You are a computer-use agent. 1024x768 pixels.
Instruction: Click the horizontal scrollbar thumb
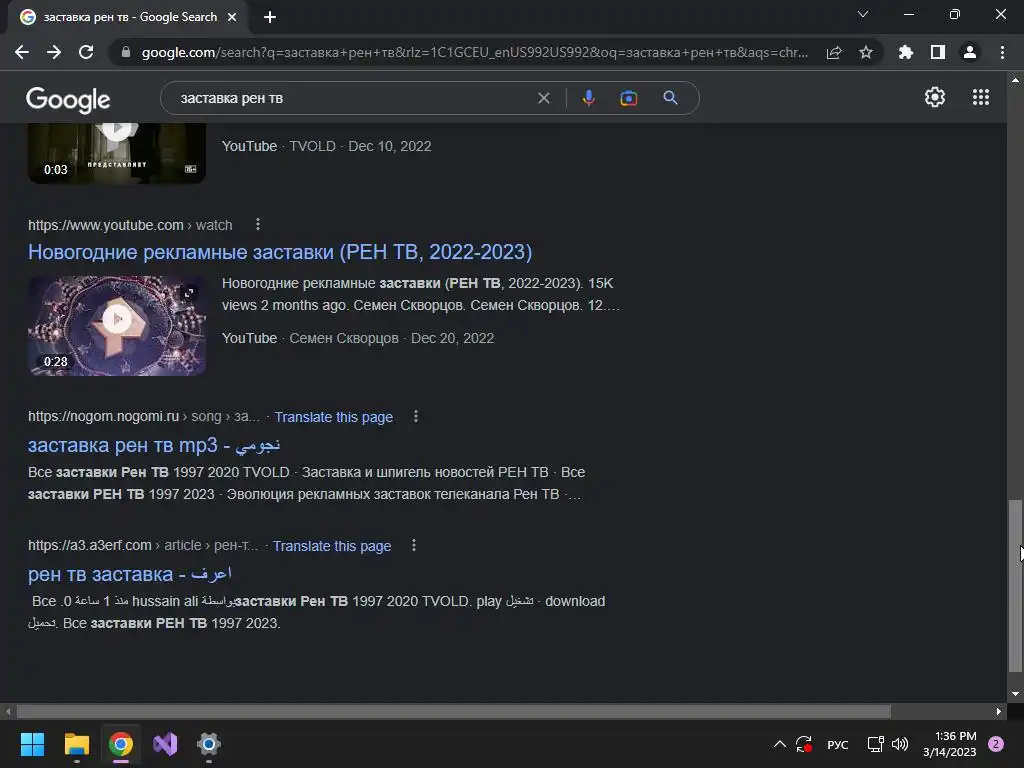point(453,711)
